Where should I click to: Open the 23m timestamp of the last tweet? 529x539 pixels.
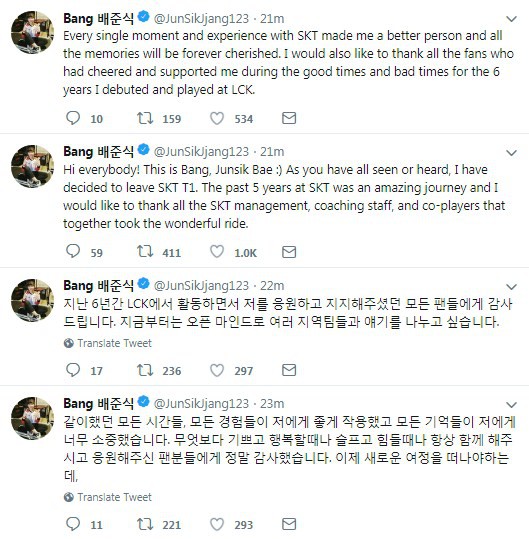point(272,403)
